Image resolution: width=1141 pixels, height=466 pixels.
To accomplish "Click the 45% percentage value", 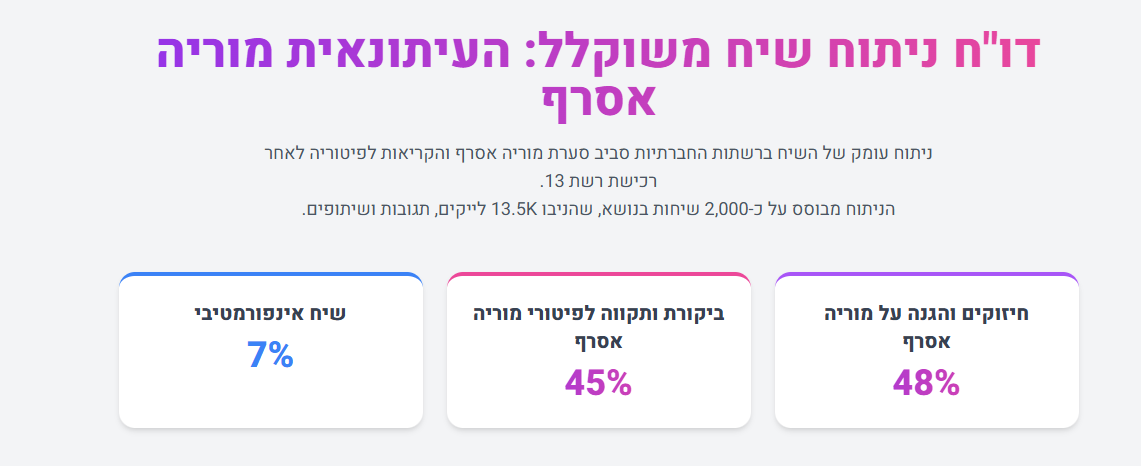I will pyautogui.click(x=598, y=382).
